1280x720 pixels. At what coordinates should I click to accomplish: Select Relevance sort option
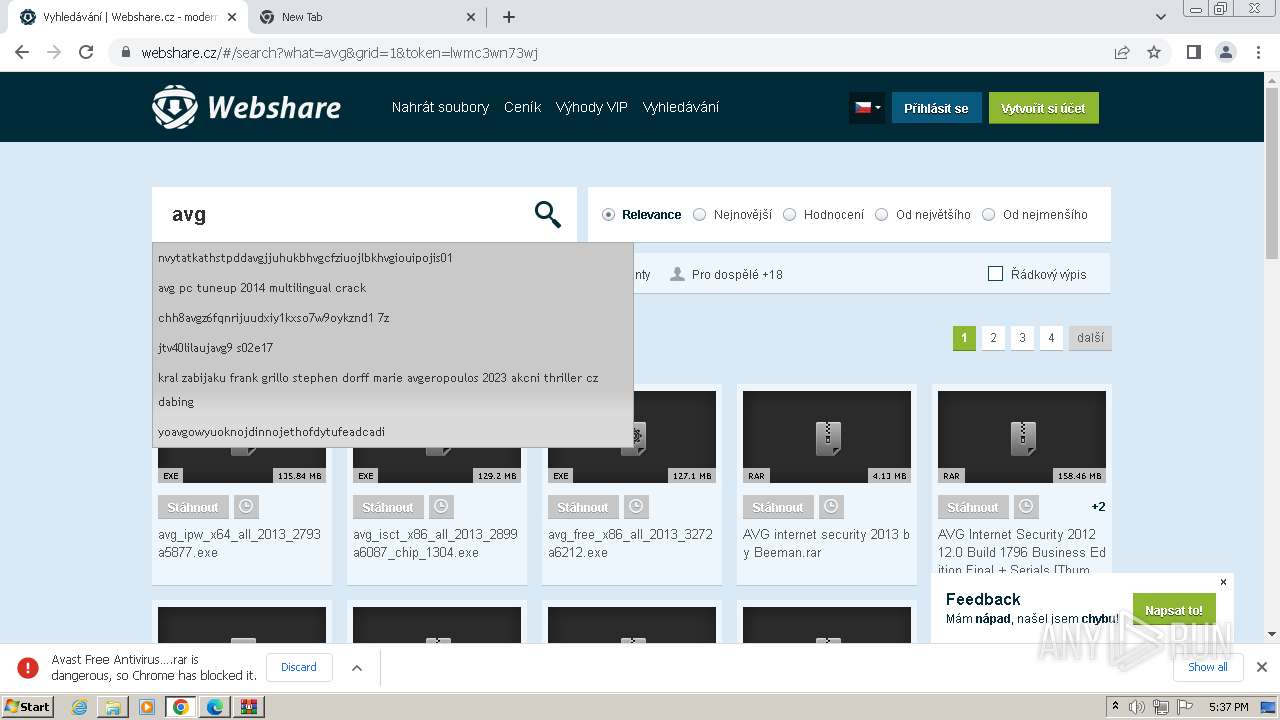[608, 215]
